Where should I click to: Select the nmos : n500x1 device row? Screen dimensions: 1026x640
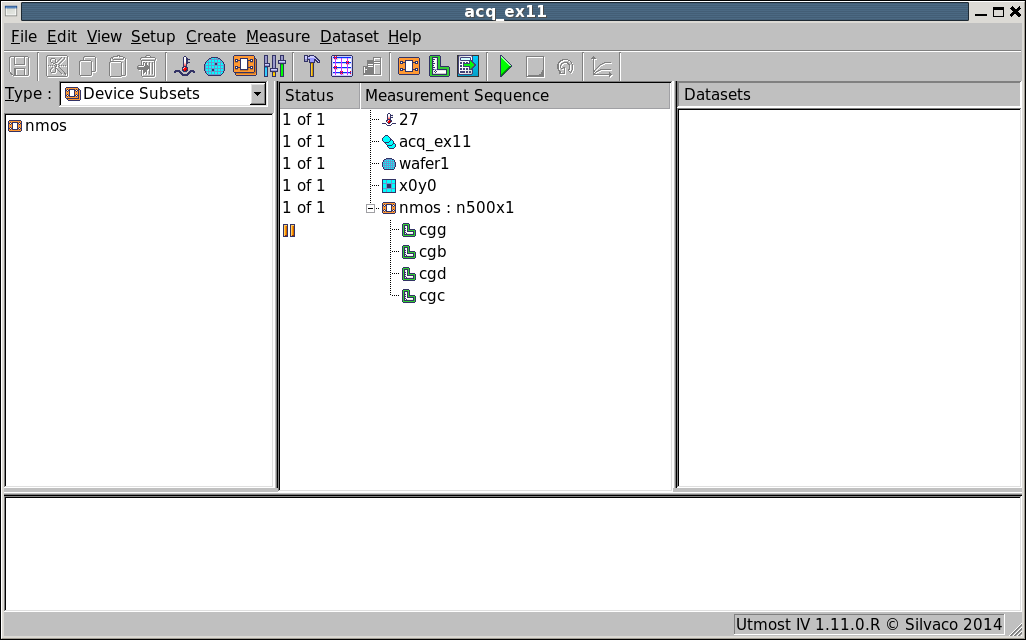point(457,208)
